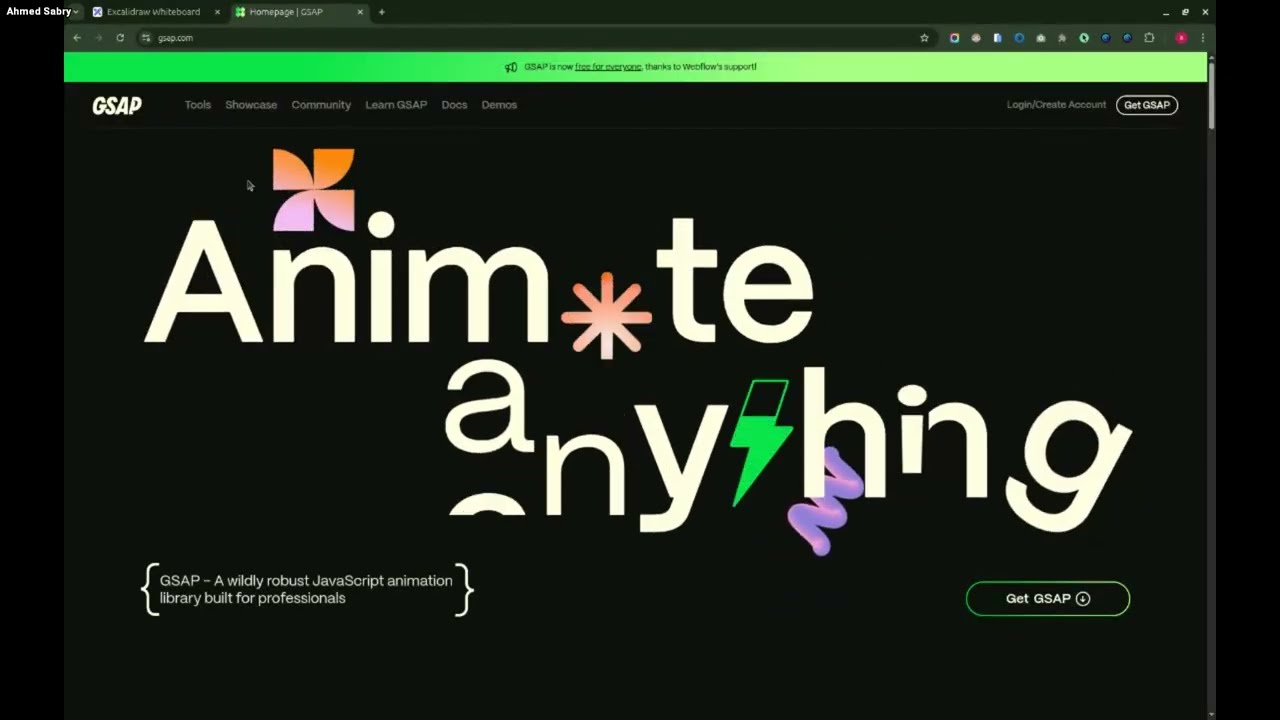Click the browser forward arrow
The image size is (1280, 720).
coord(98,38)
